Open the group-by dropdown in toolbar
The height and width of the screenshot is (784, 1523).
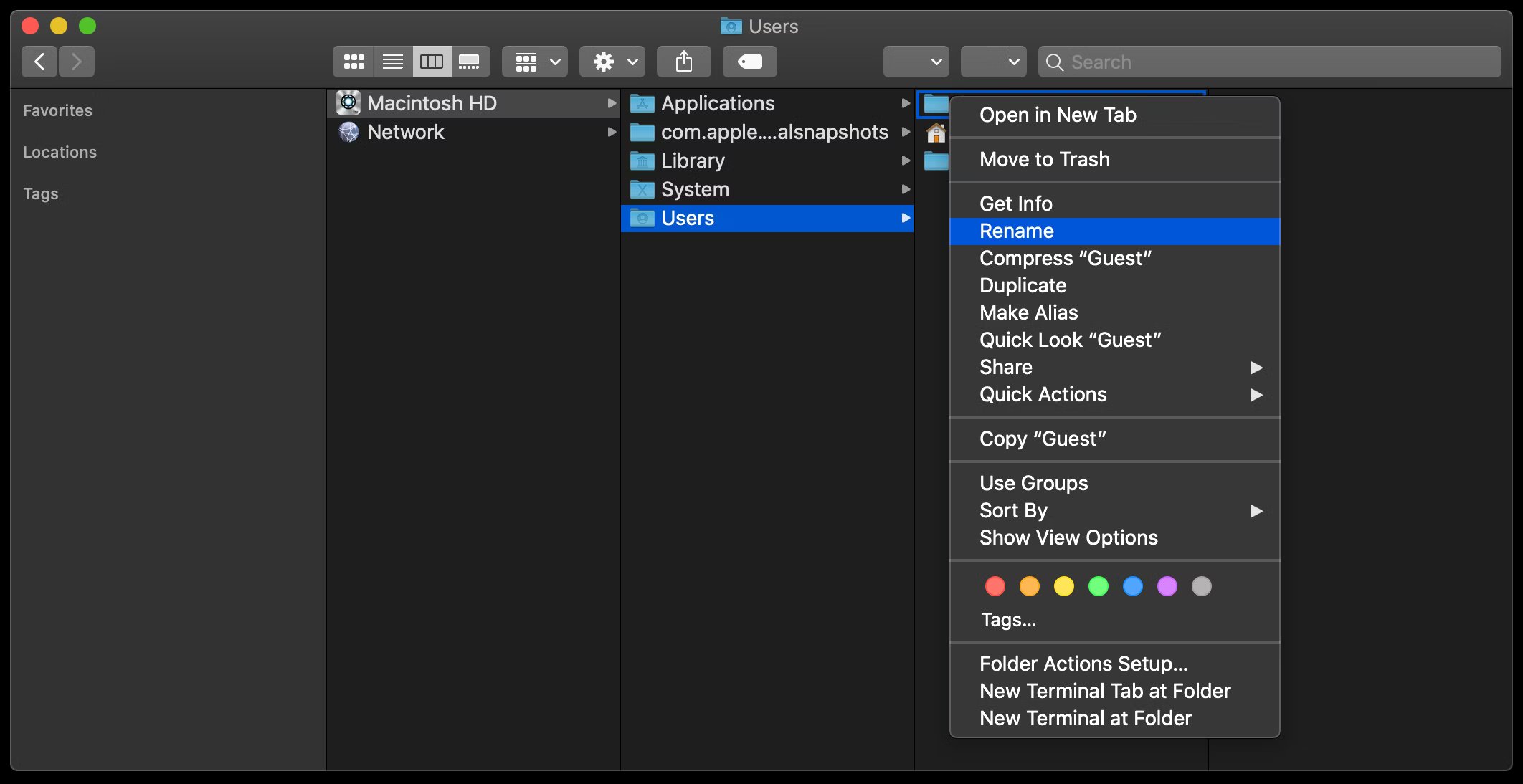pos(535,62)
